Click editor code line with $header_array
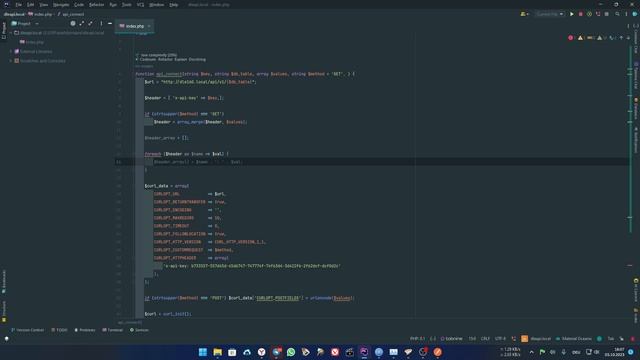 coord(167,138)
